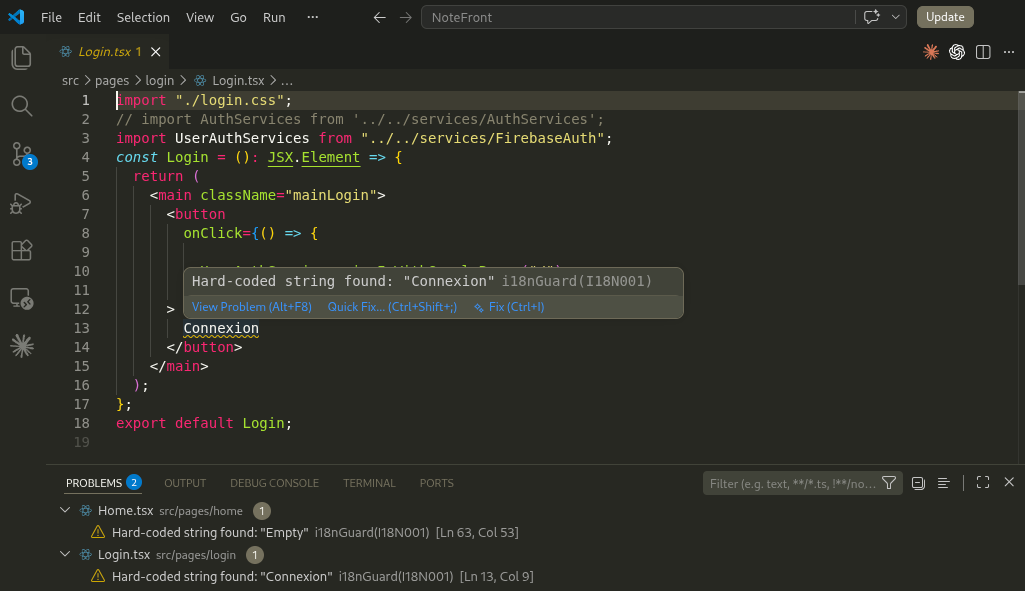
Task: Open the Search view in activity bar
Action: pyautogui.click(x=22, y=106)
